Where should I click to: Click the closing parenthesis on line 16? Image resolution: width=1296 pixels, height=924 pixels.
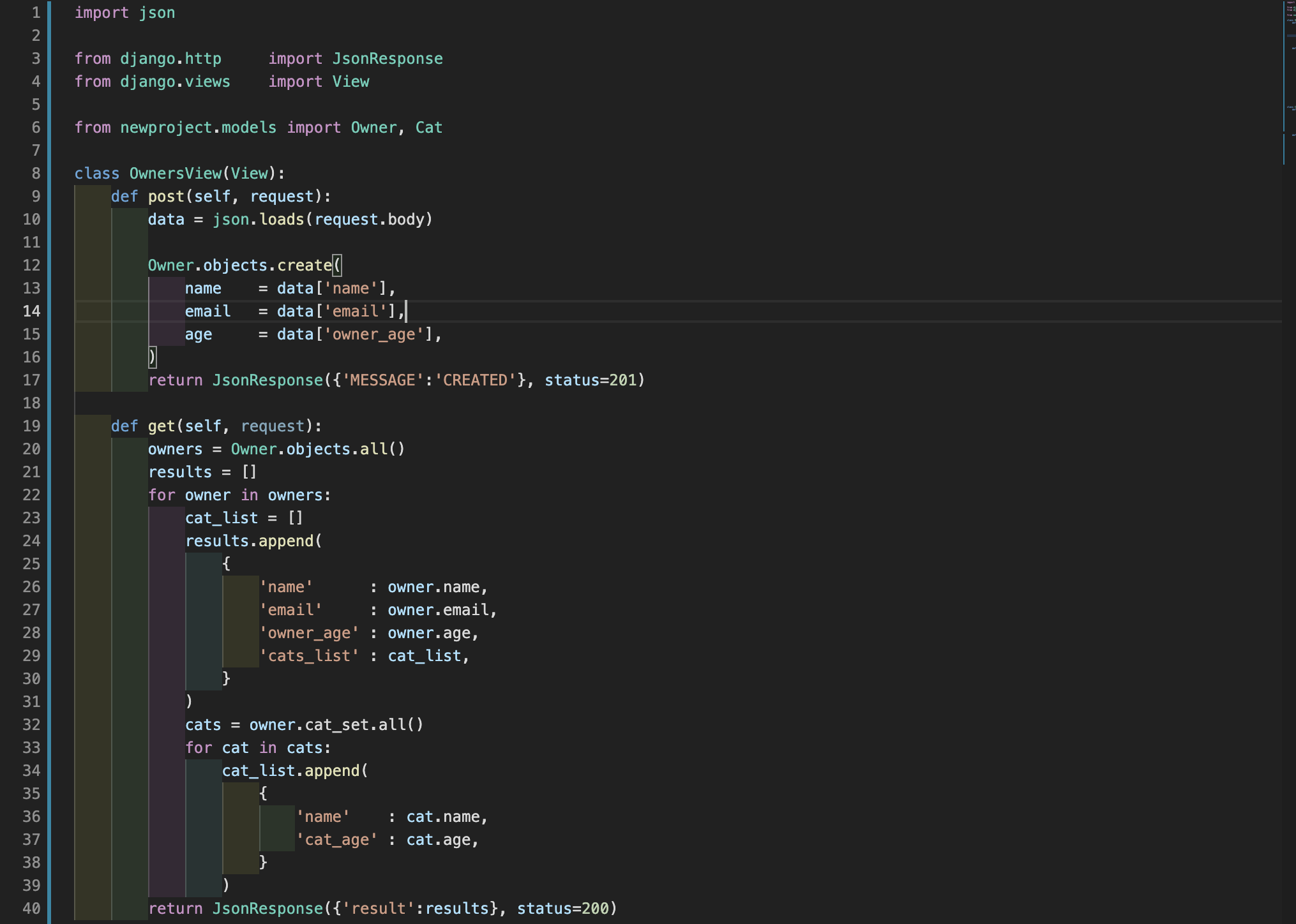152,357
